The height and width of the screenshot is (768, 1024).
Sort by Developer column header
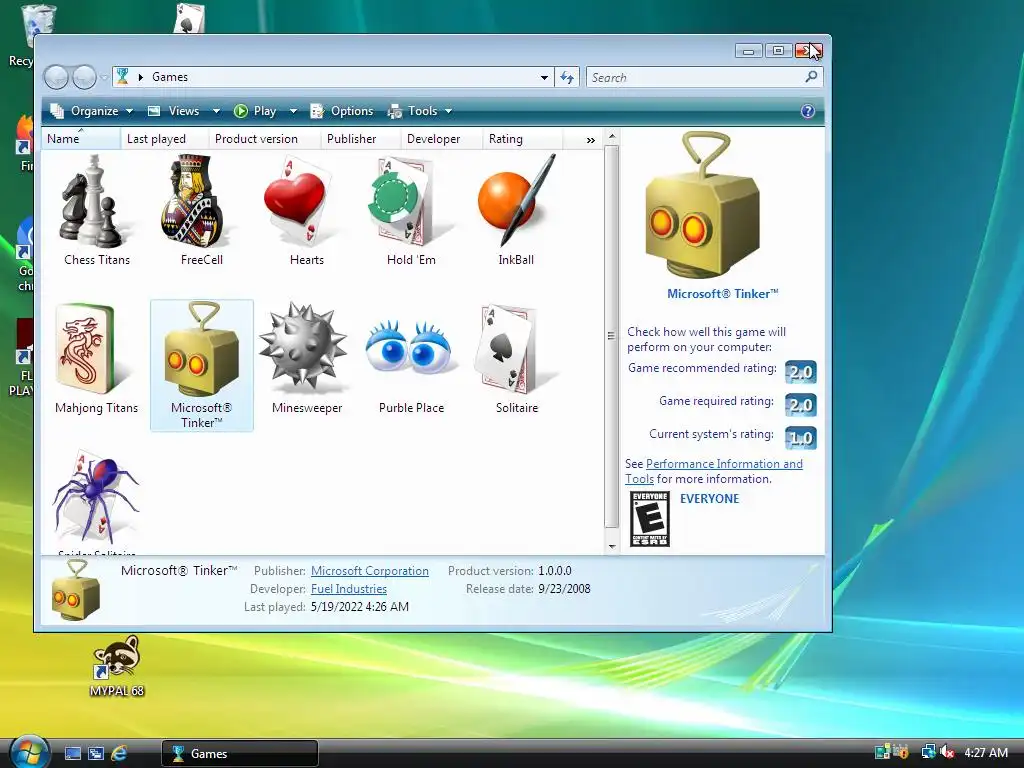point(440,138)
